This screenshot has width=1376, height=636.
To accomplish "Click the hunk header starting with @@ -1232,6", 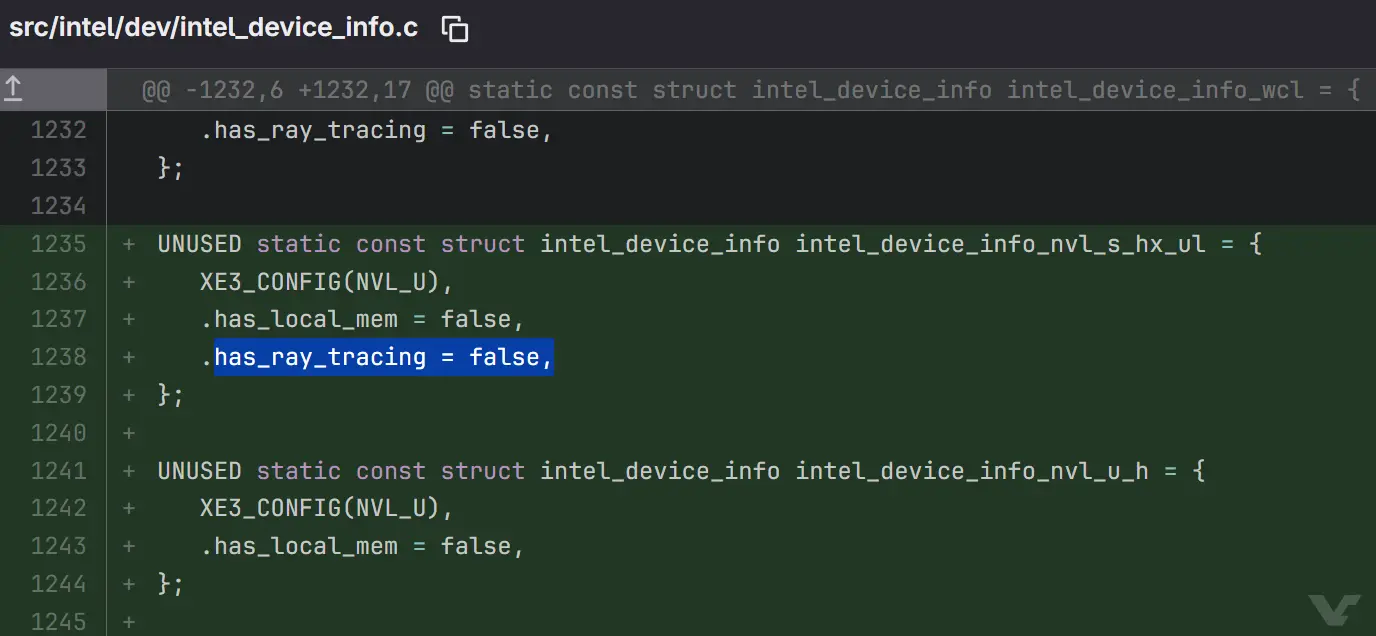I will [750, 91].
